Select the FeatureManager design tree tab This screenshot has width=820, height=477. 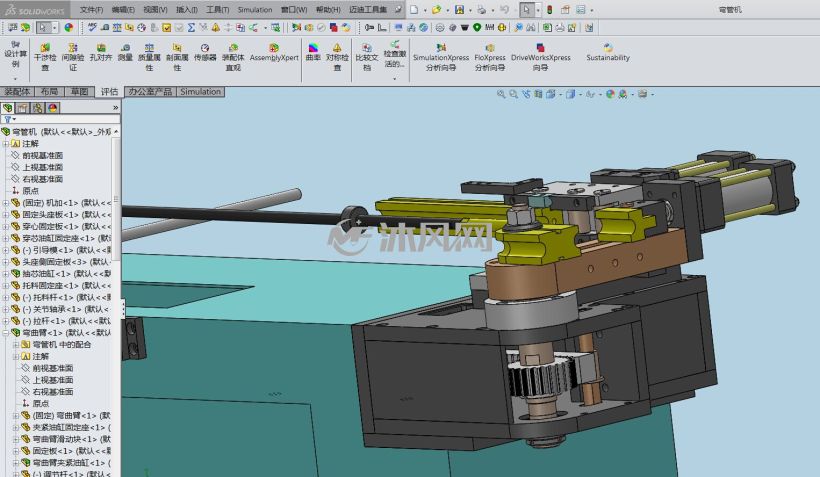8,108
